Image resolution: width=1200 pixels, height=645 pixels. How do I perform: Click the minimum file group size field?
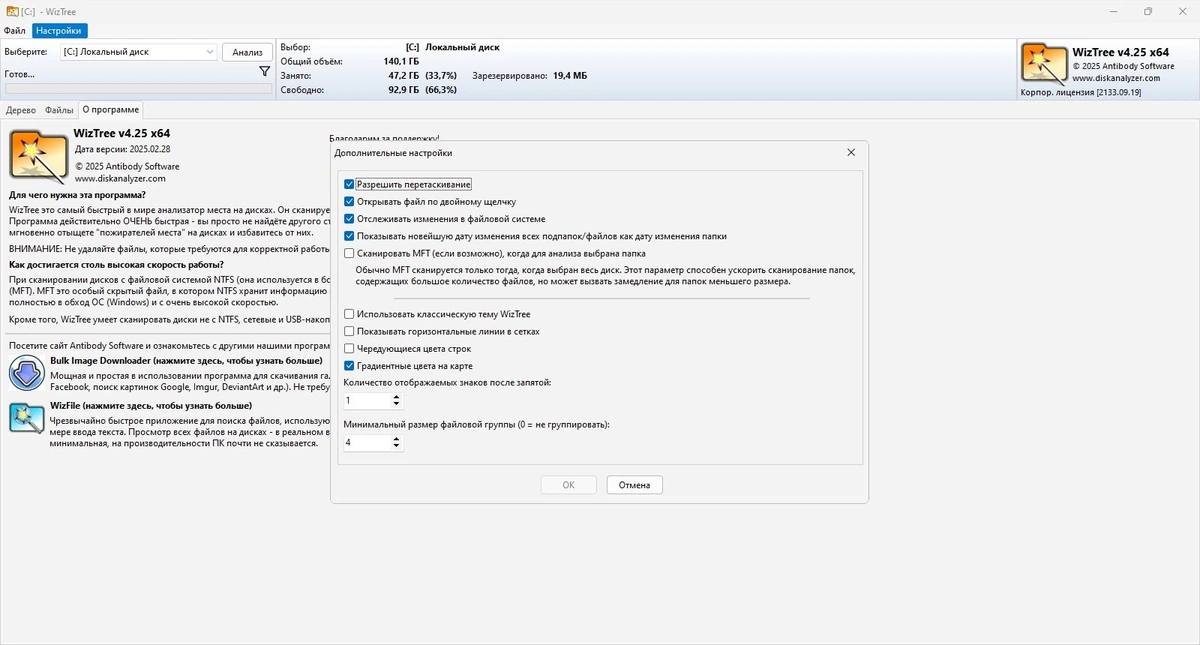click(367, 442)
